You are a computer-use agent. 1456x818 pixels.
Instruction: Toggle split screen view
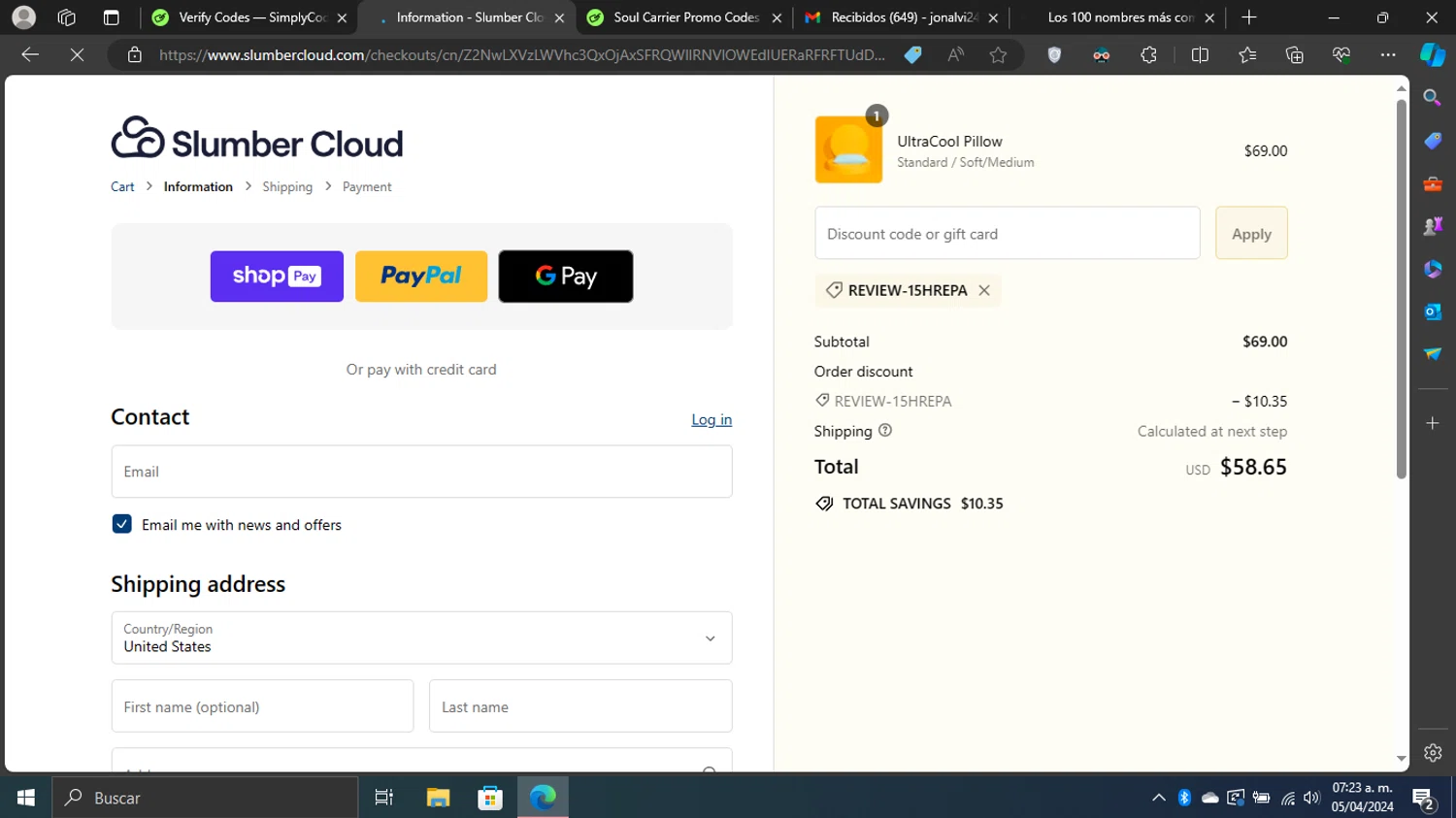[1200, 55]
